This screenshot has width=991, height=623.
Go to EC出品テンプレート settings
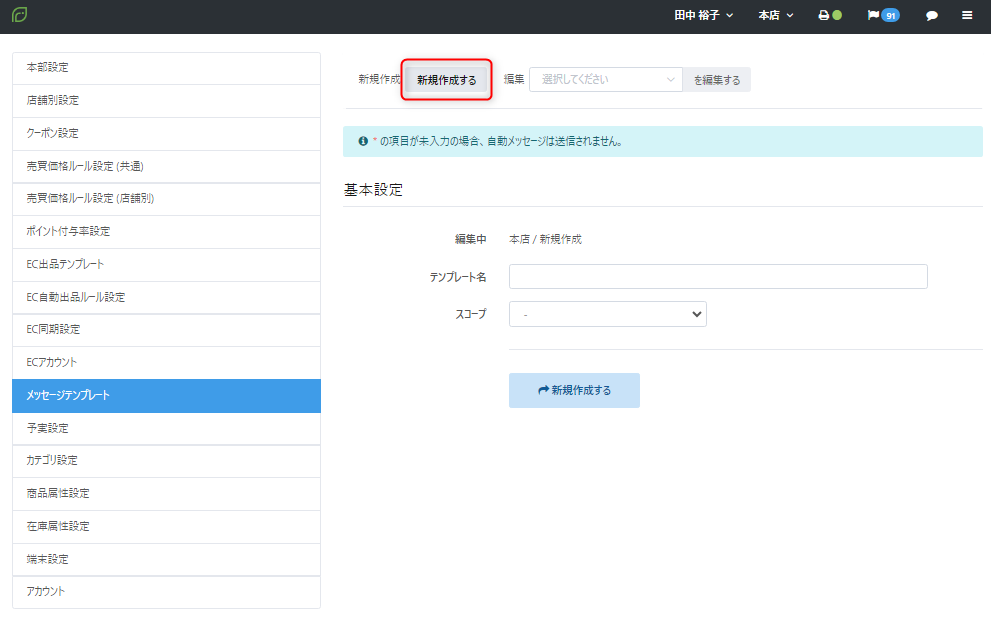point(166,264)
